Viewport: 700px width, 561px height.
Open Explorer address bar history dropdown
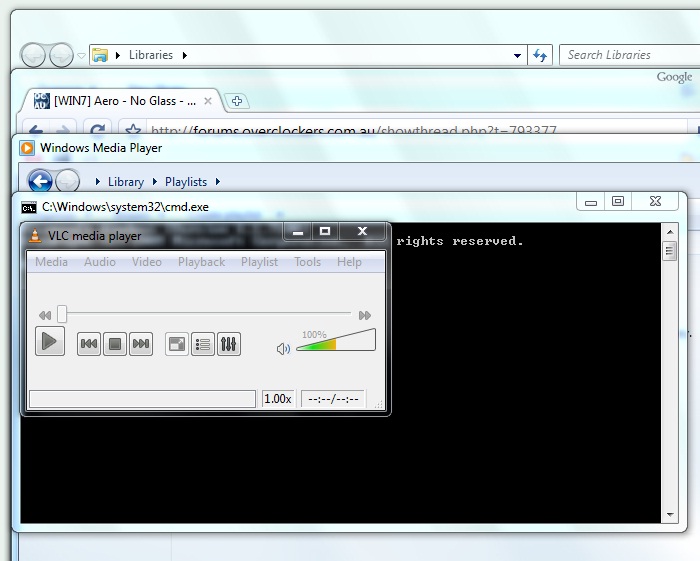point(517,56)
